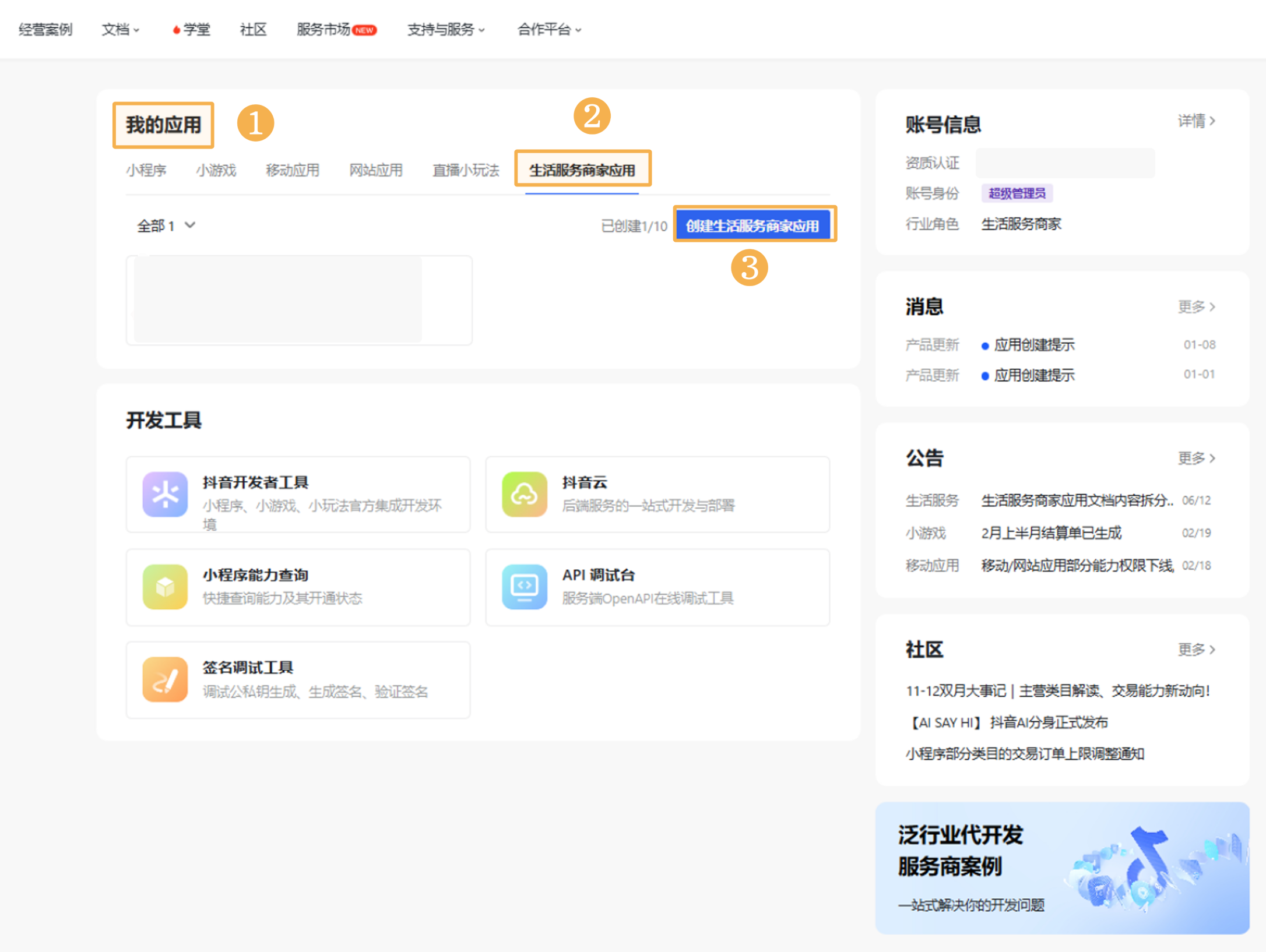Open the 2月上半月结算单已生成 announcement
Screen dimensions: 1266x952
[x=1051, y=533]
